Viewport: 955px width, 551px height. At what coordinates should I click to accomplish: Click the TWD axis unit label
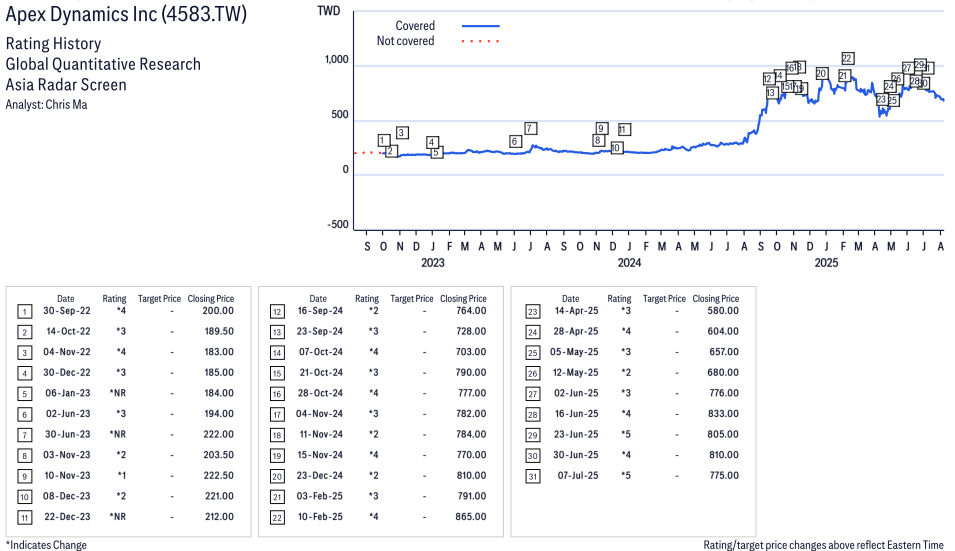click(x=328, y=11)
